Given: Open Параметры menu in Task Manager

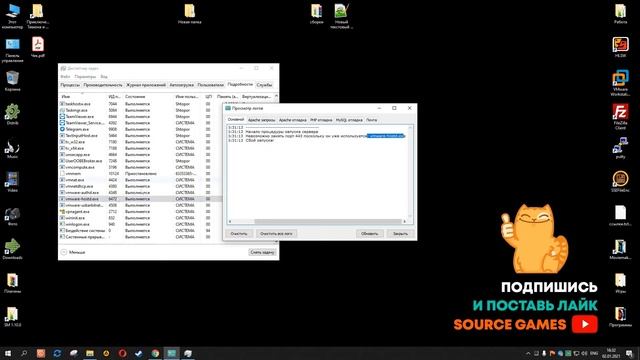Looking at the screenshot, I should pyautogui.click(x=85, y=76).
